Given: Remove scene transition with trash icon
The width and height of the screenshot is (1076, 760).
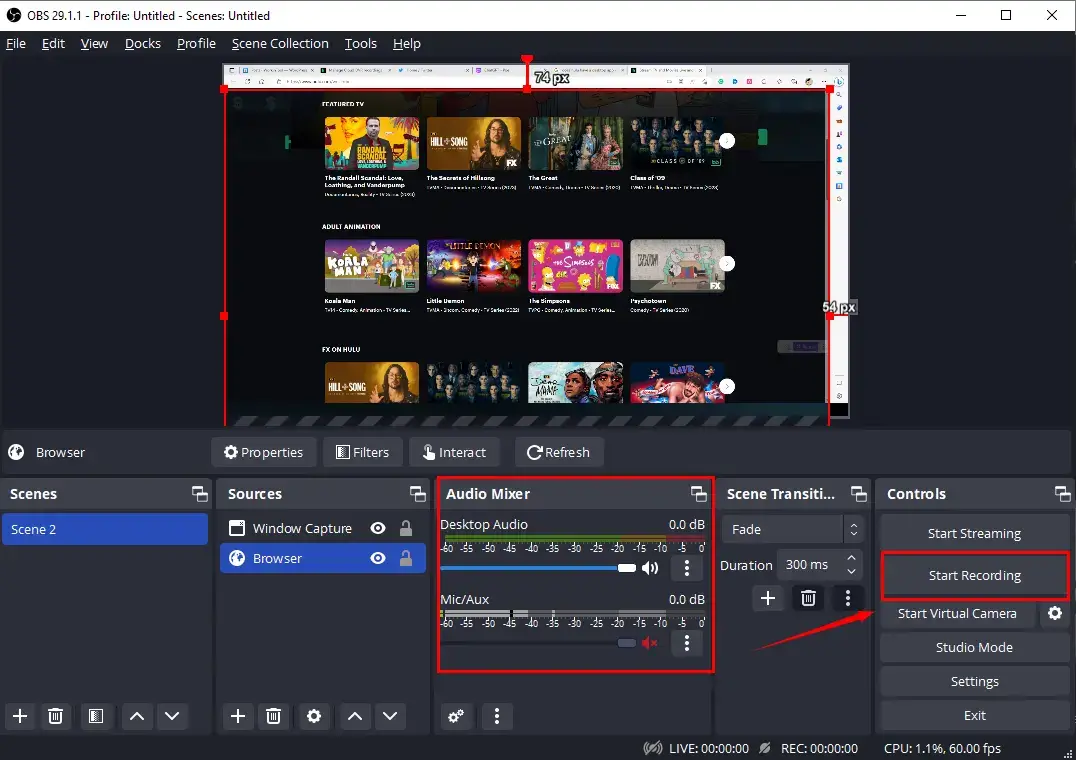Looking at the screenshot, I should coord(808,598).
